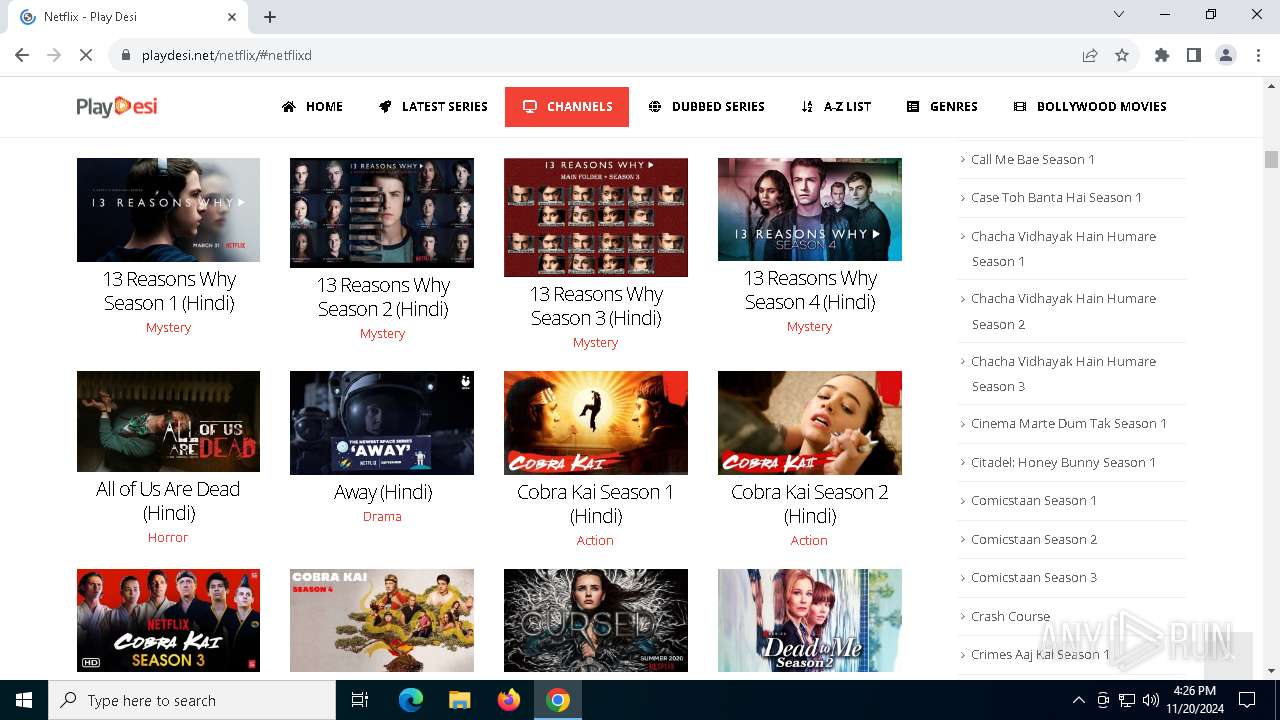
Task: Open Comicstaan Season 2 link
Action: [x=1034, y=539]
